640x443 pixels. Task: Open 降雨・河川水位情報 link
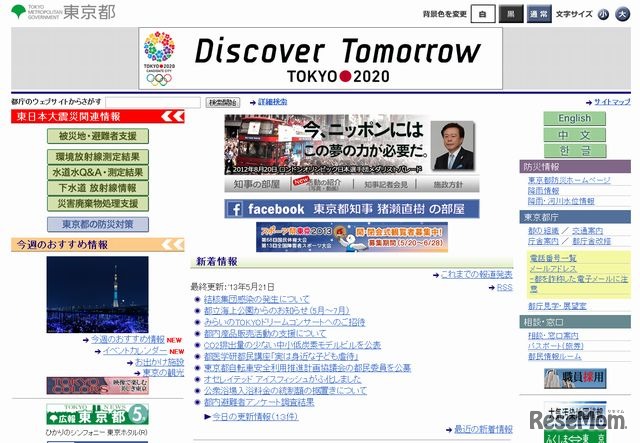pyautogui.click(x=561, y=201)
